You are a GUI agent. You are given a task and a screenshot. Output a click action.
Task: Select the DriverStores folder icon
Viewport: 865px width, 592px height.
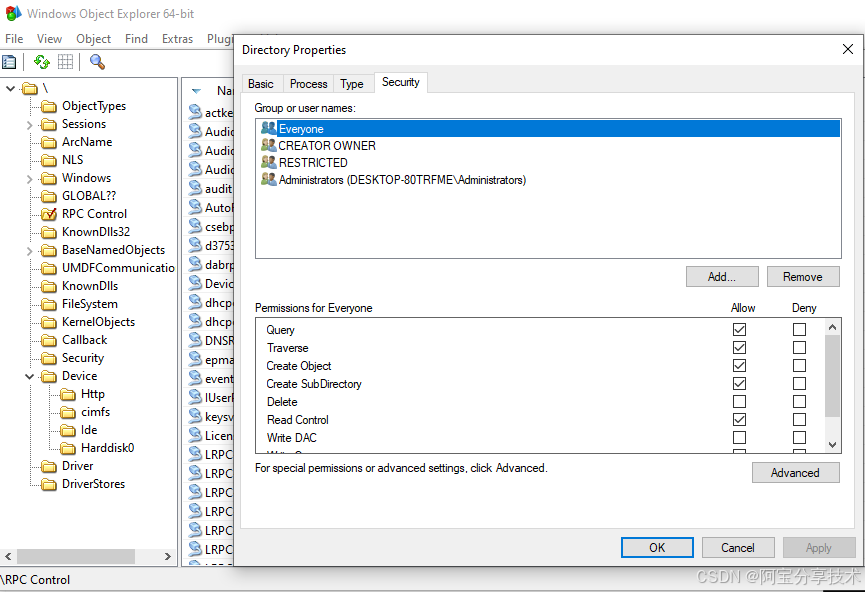[49, 484]
